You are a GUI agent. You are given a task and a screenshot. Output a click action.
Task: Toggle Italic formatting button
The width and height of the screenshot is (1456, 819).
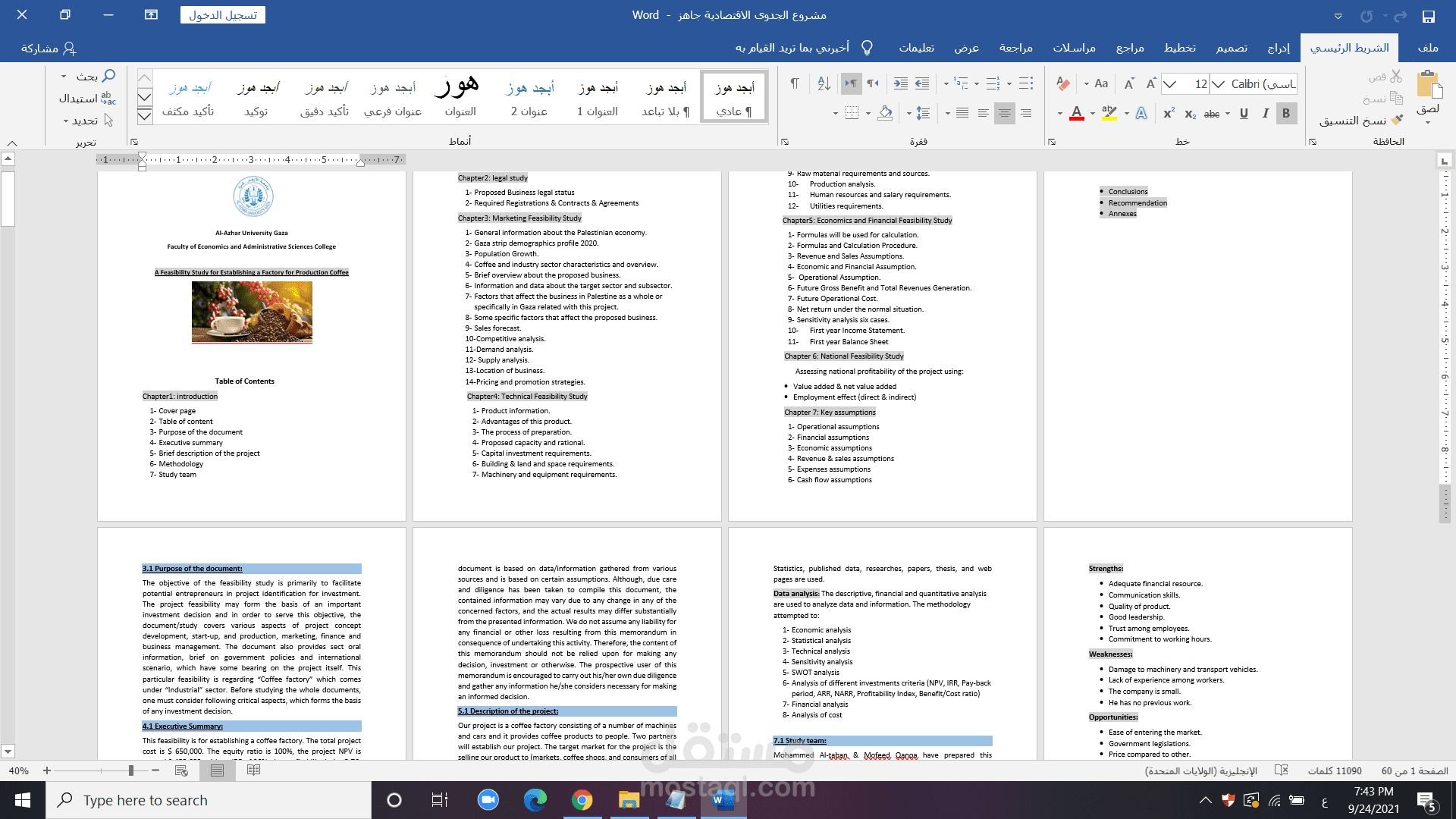pyautogui.click(x=1265, y=114)
